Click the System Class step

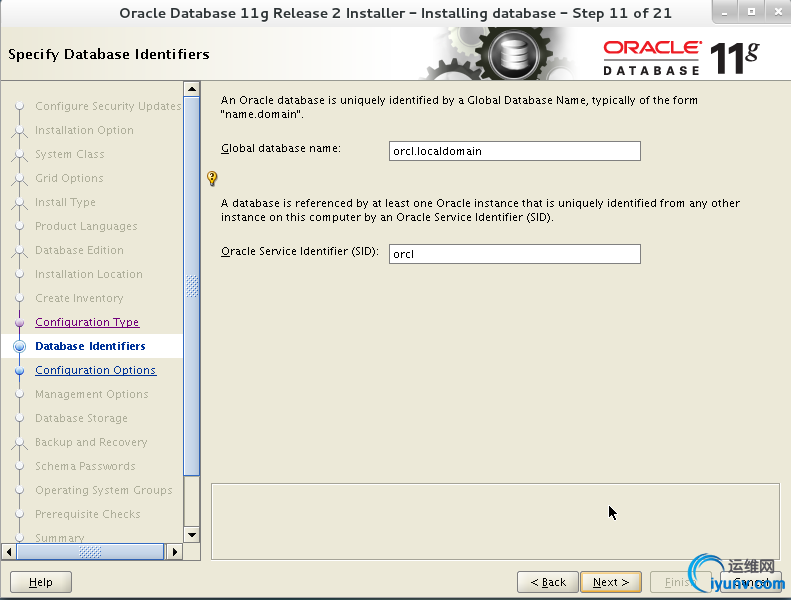coord(70,154)
